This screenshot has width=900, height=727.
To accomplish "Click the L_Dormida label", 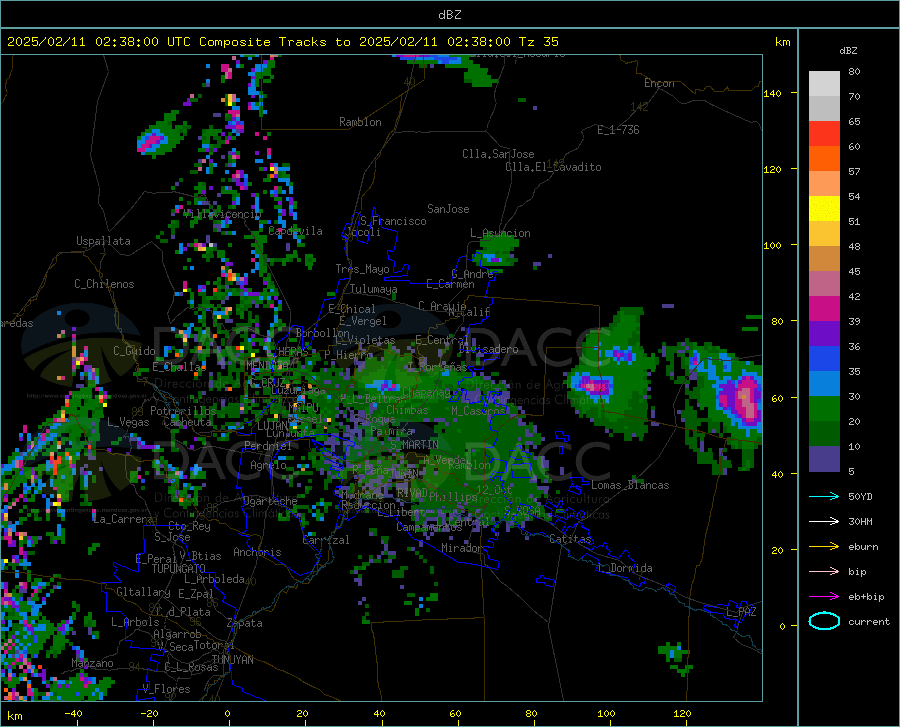I will click(x=625, y=568).
